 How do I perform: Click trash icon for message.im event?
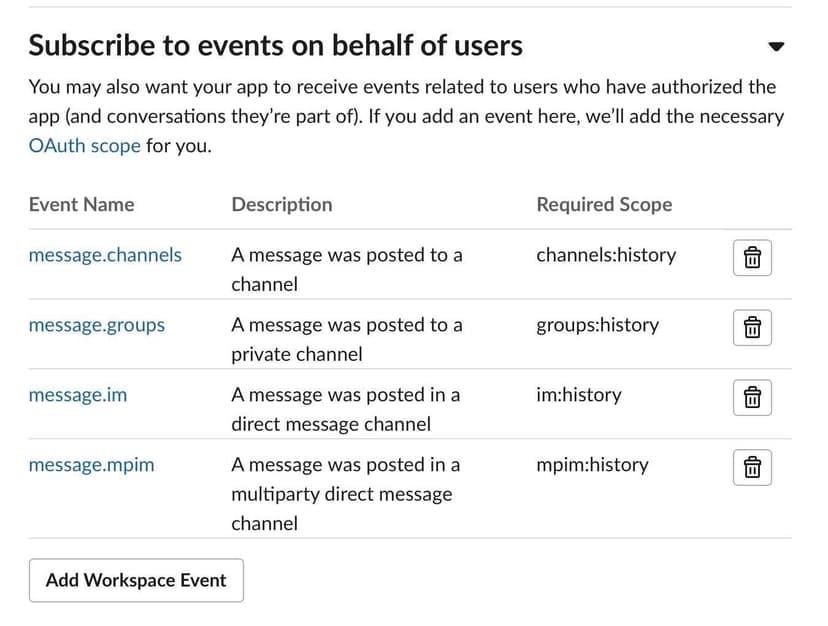click(752, 398)
